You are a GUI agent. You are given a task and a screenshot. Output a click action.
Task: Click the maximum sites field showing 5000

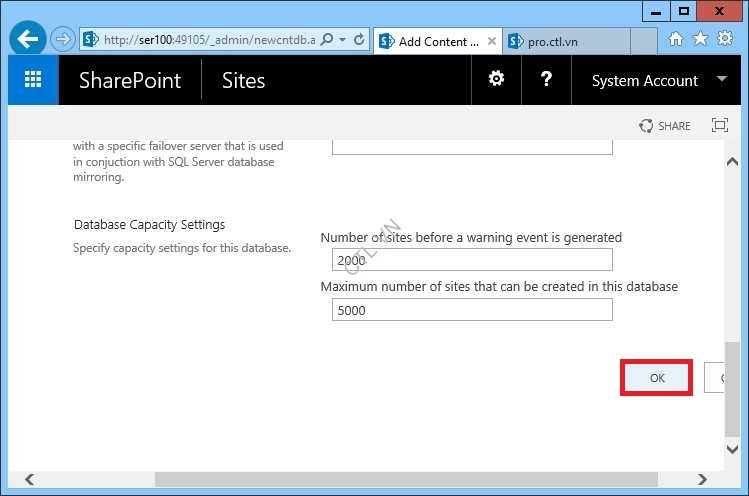472,310
